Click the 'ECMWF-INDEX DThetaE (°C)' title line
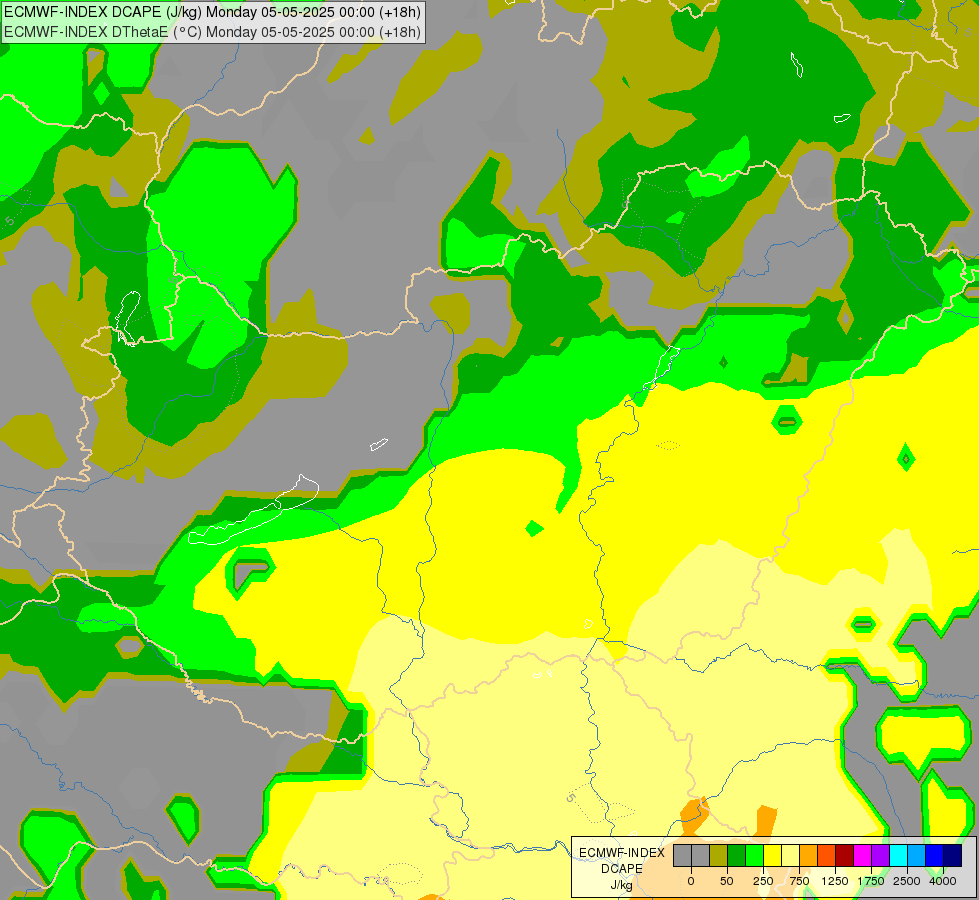This screenshot has width=979, height=900. click(x=212, y=32)
